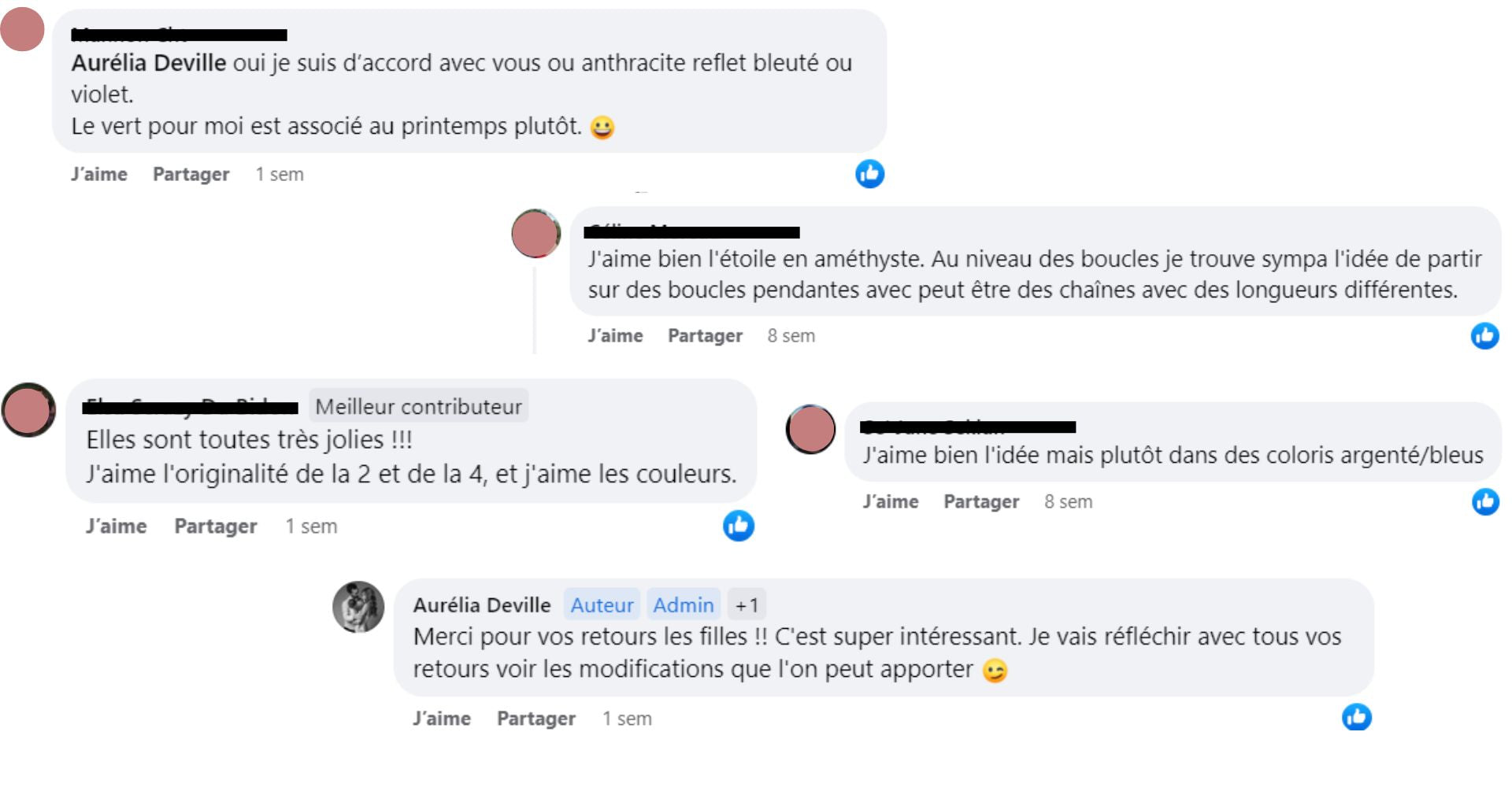This screenshot has height=791, width=1512.
Task: Click the avatar next to the Meilleur contributeur comment
Action: pos(28,409)
